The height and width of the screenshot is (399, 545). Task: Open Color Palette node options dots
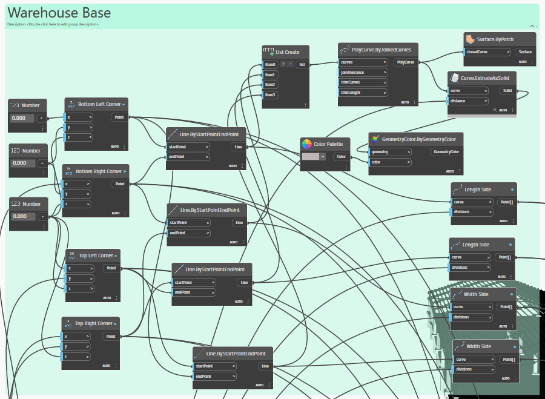click(x=346, y=167)
